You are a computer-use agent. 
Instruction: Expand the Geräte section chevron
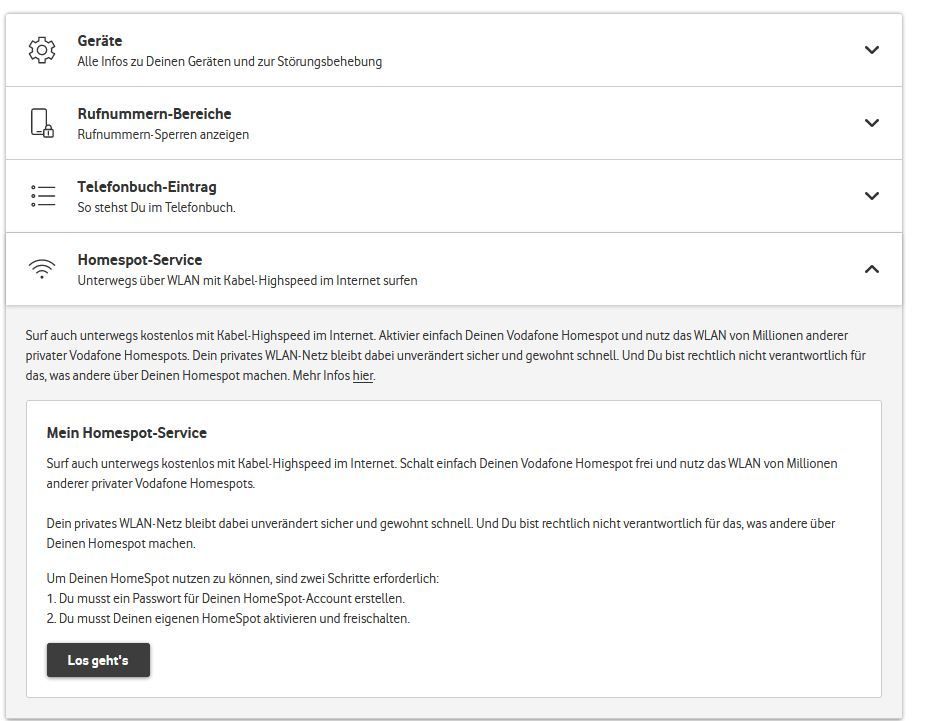tap(871, 50)
